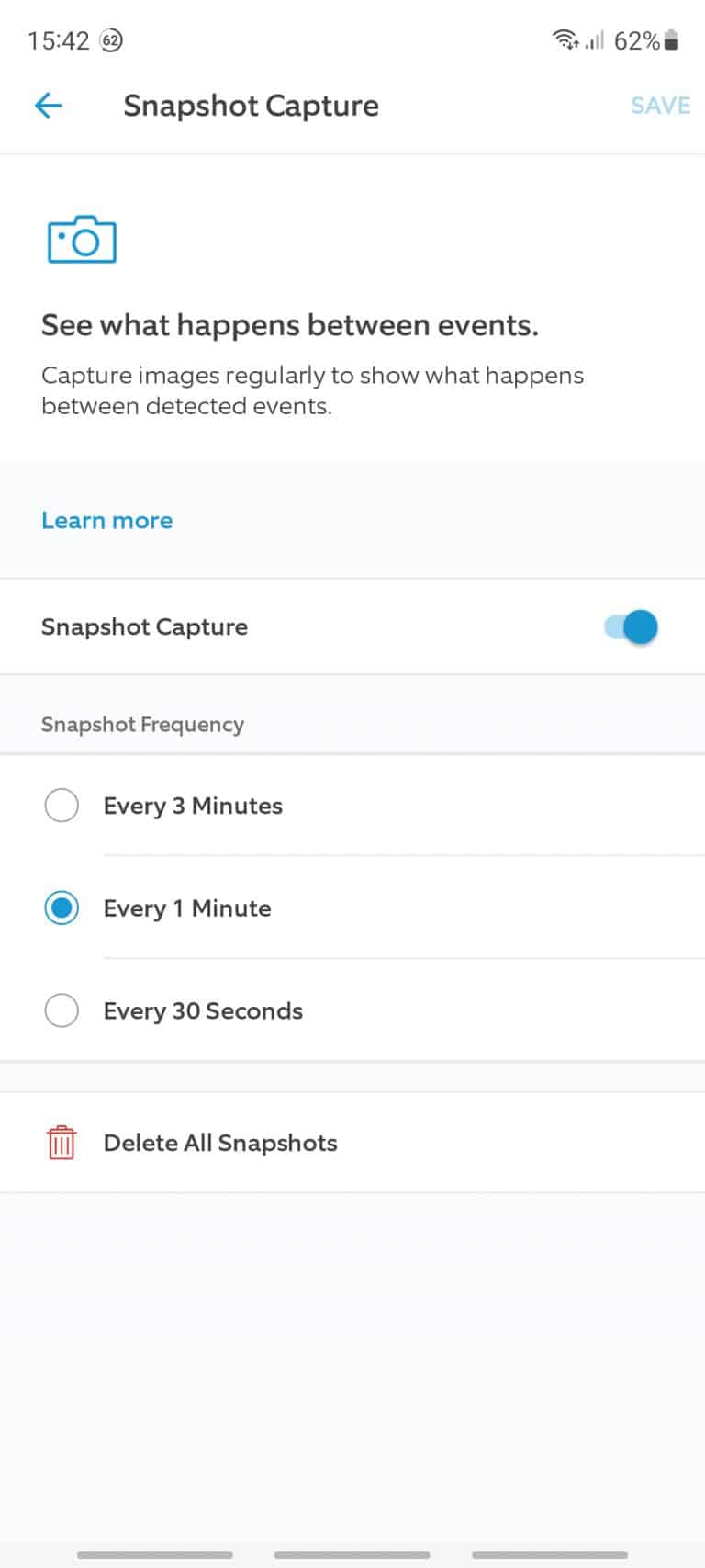
Task: Click the battery percentage text
Action: coord(637,40)
